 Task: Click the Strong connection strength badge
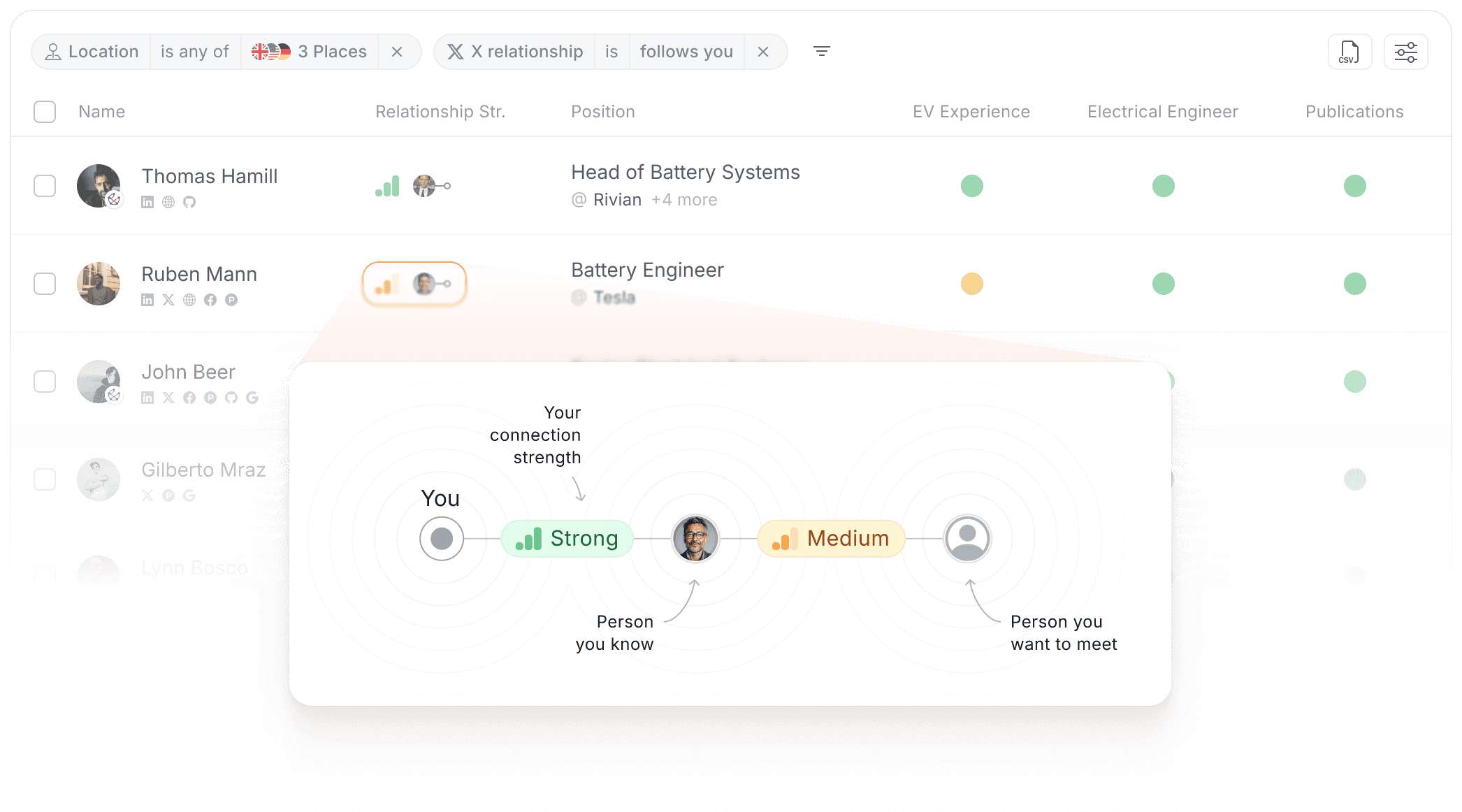point(567,539)
